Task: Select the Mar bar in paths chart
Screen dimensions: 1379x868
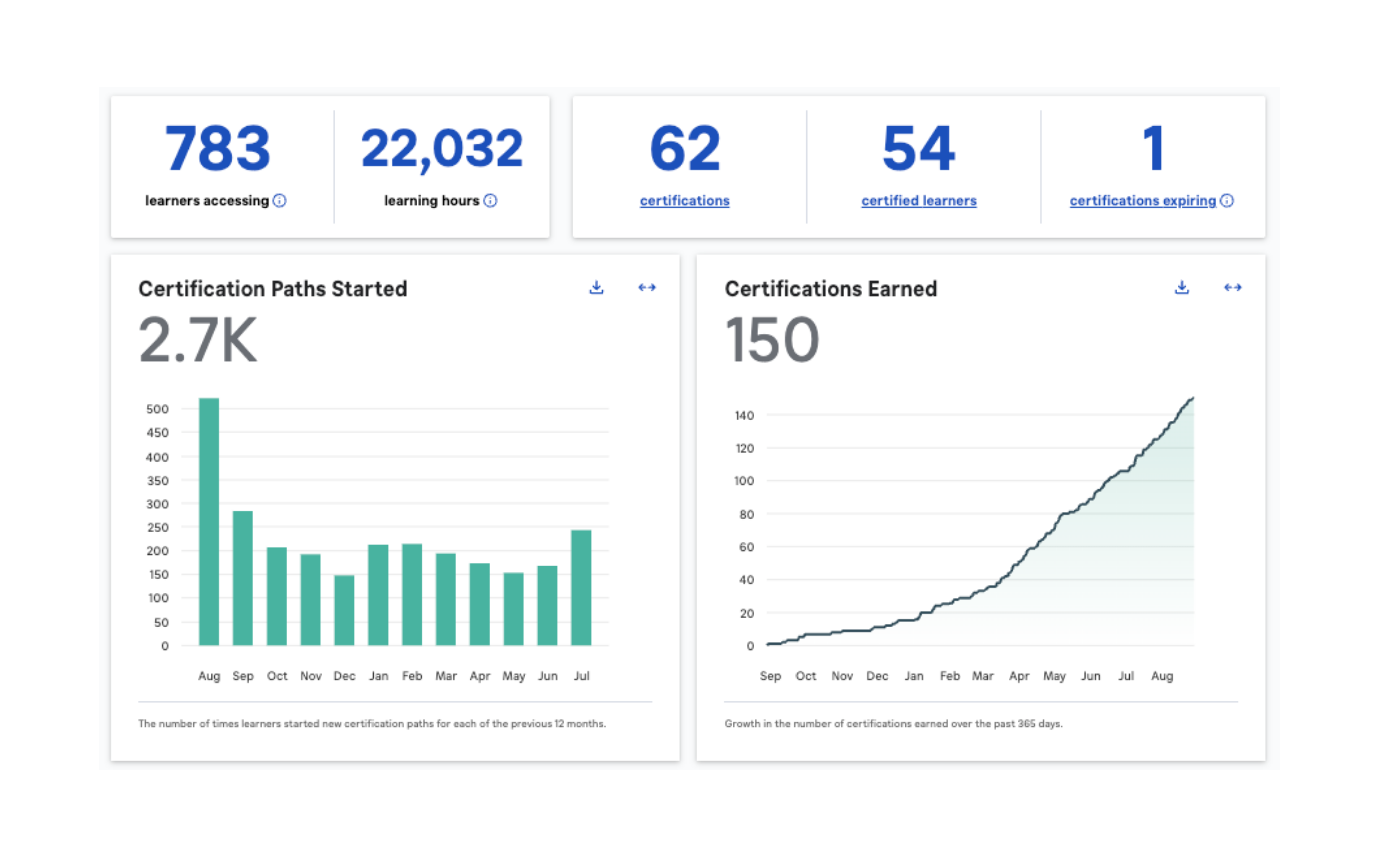Action: tap(446, 600)
